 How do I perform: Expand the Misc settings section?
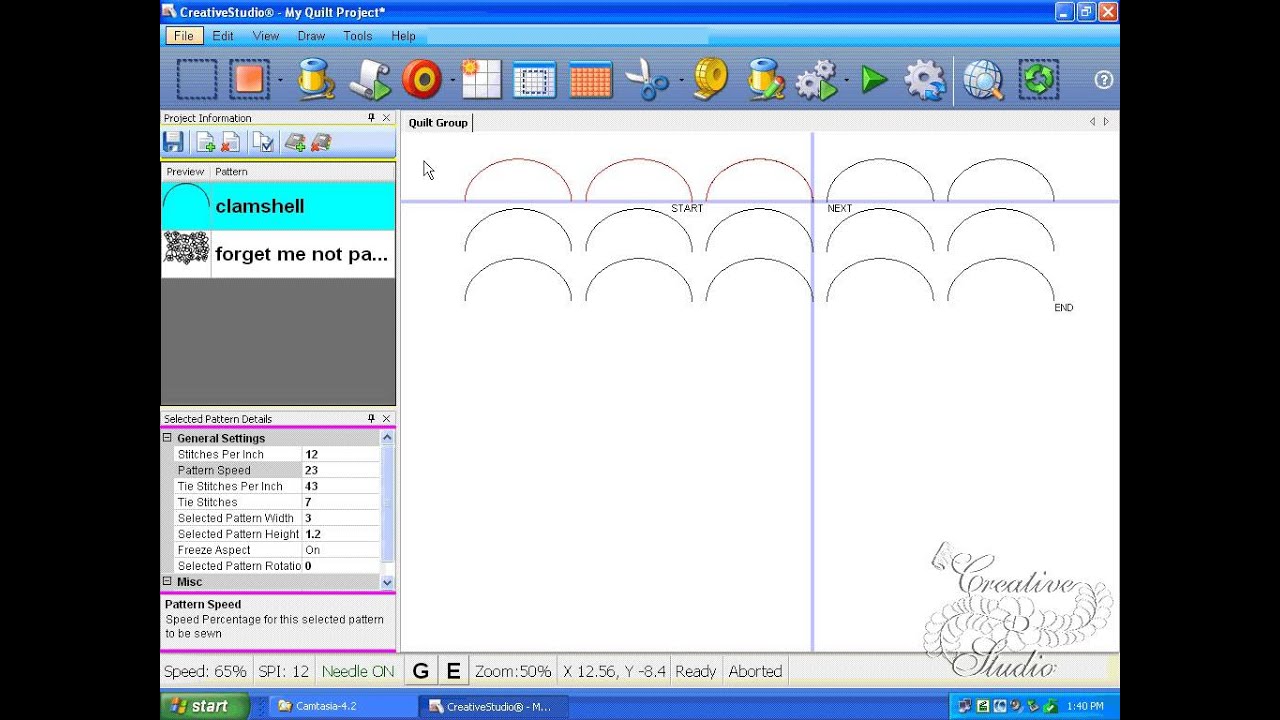[x=168, y=581]
